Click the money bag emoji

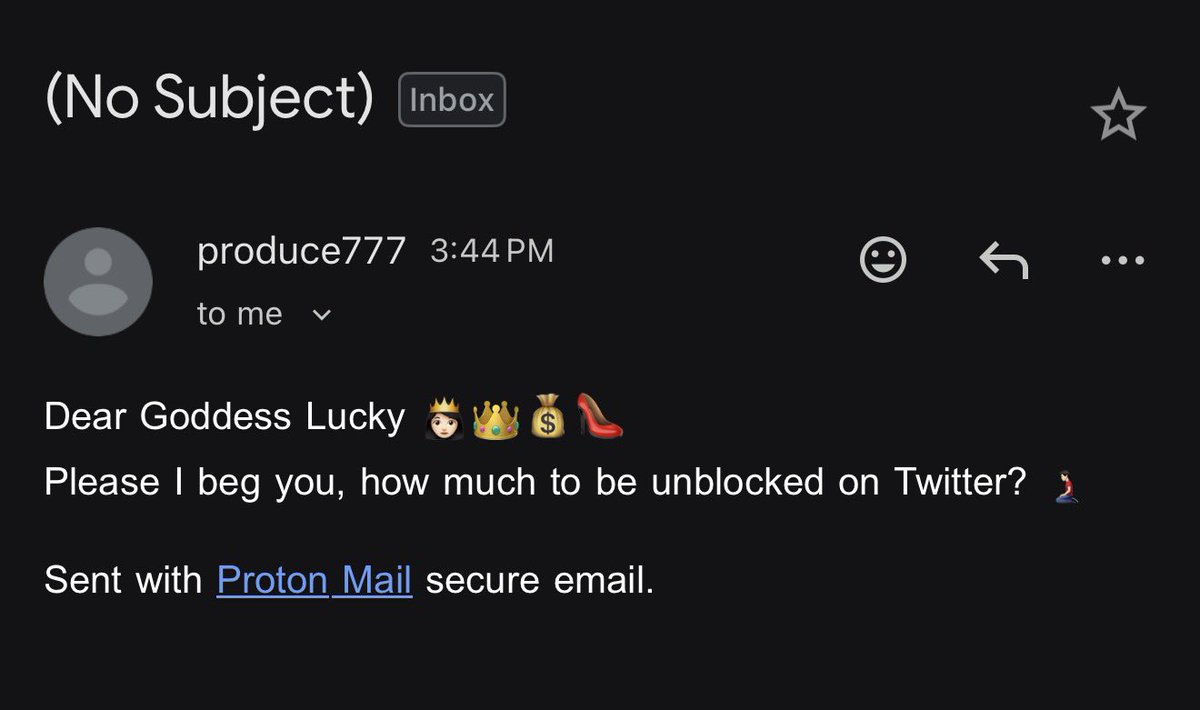pos(547,419)
